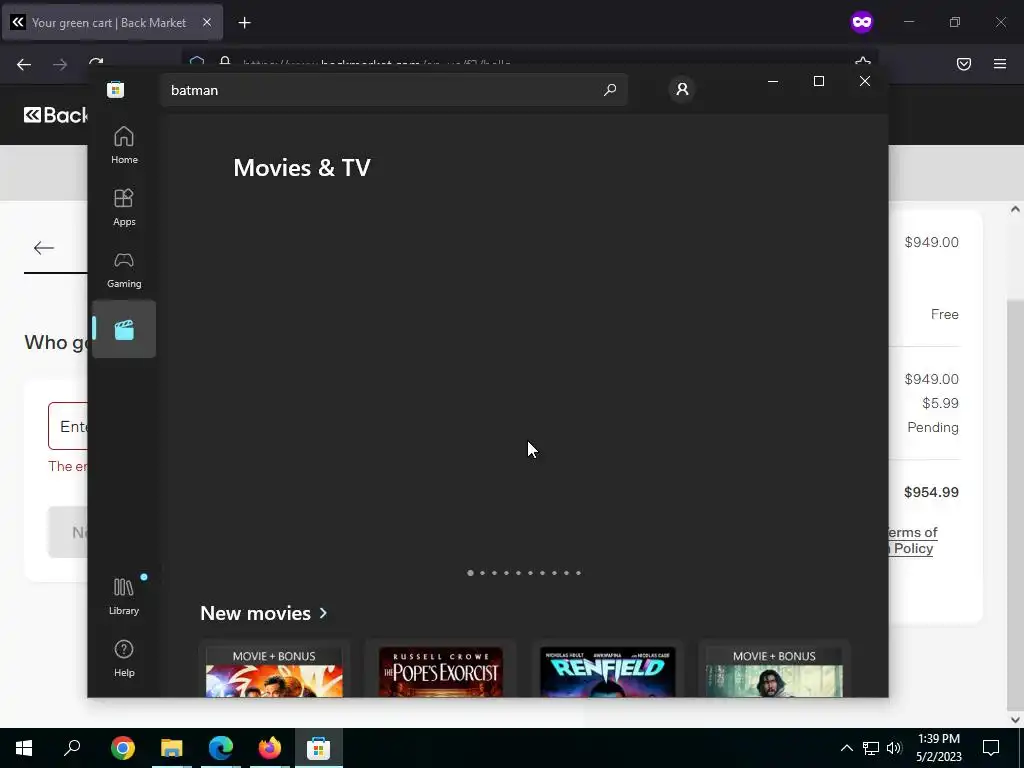The image size is (1024, 768).
Task: Open Help in Store sidebar
Action: pos(124,658)
